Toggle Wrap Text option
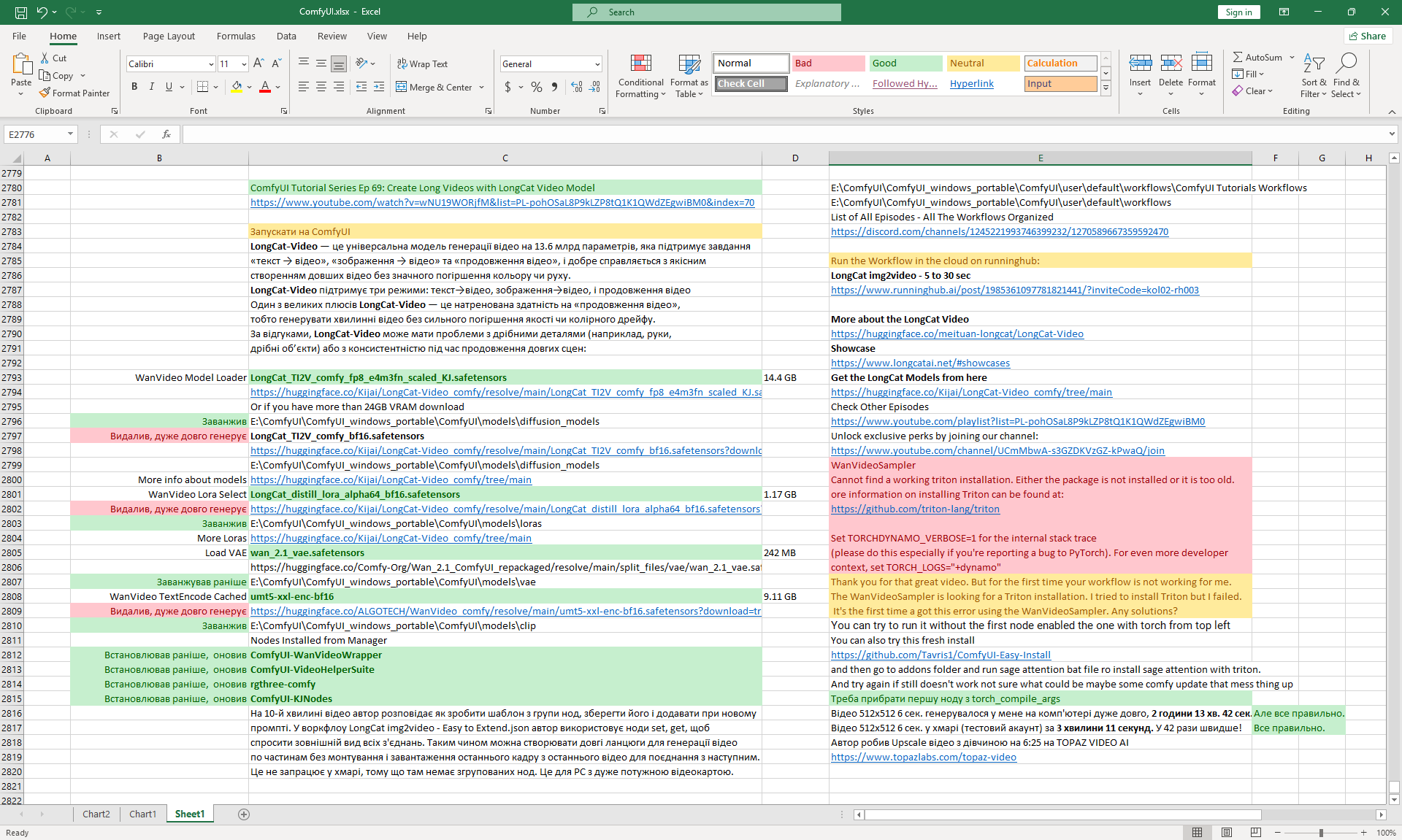The height and width of the screenshot is (840, 1402). click(x=422, y=63)
